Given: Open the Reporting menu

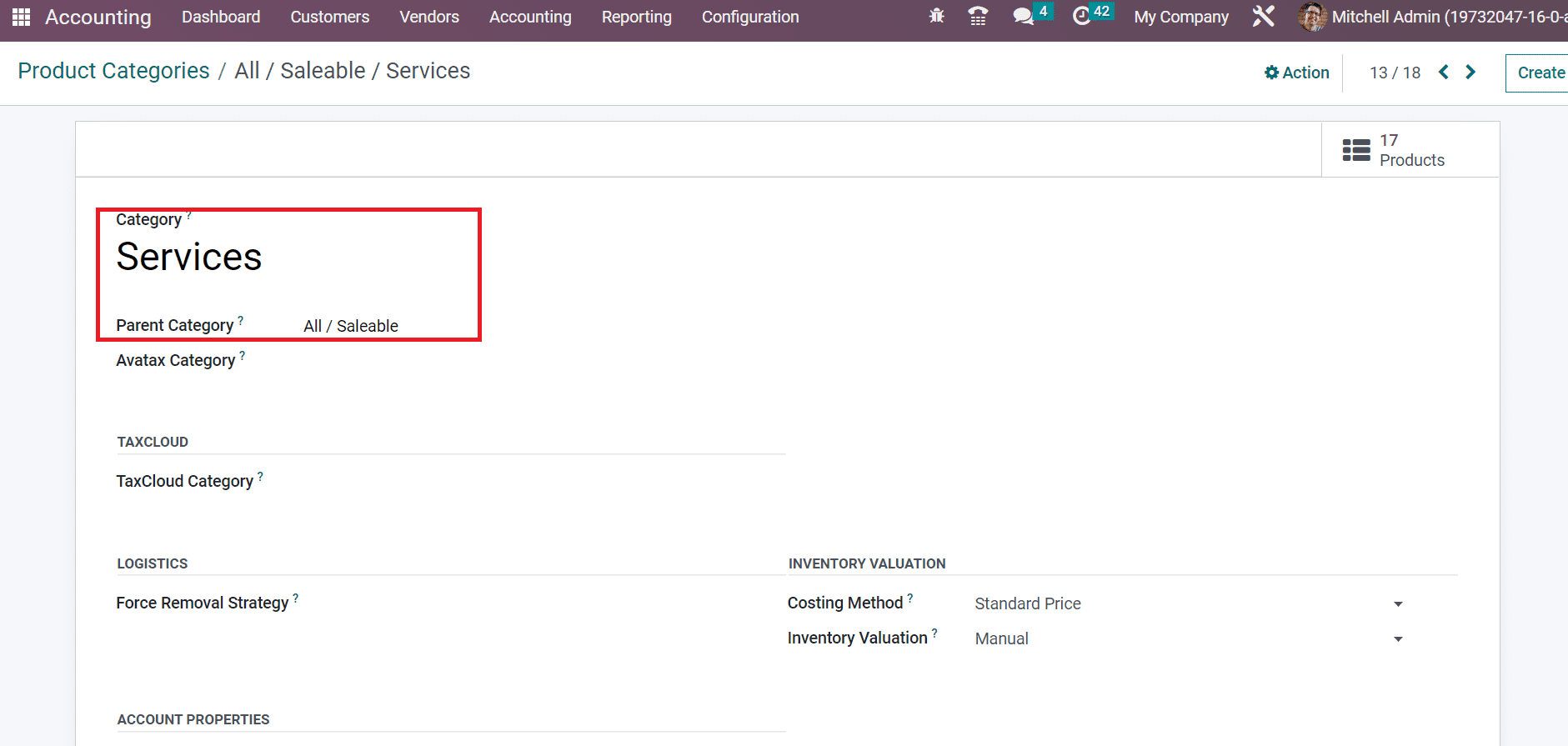Looking at the screenshot, I should point(637,17).
